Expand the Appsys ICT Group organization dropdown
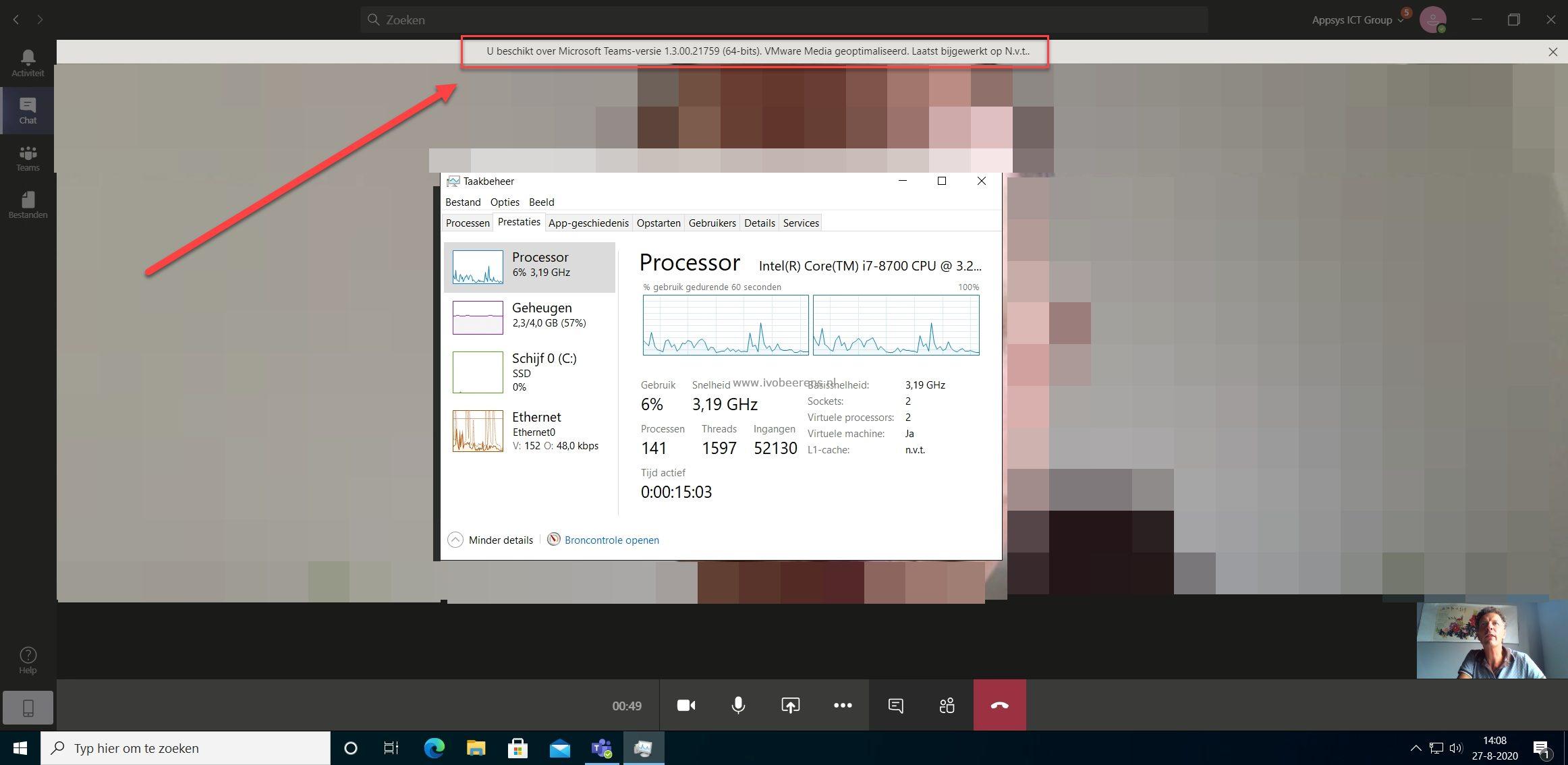Screen dimensions: 1568x765 1357,20
